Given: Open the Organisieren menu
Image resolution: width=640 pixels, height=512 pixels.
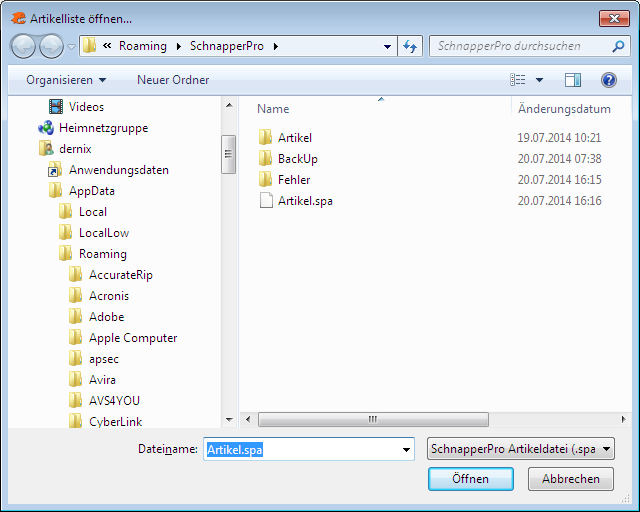Looking at the screenshot, I should point(66,80).
